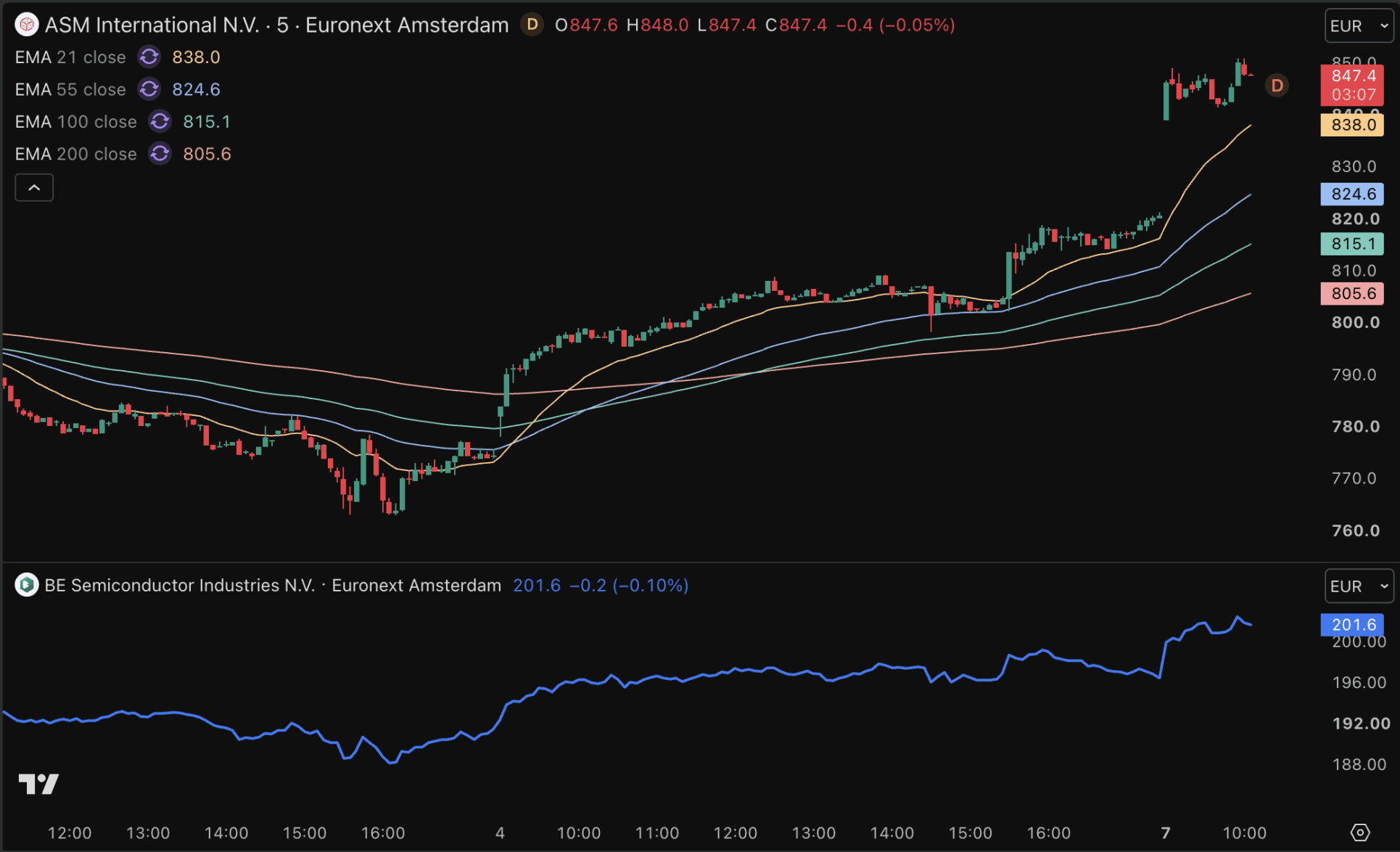Open the EUR currency dropdown on the BE Semiconductor pane
This screenshot has width=1400, height=852.
pyautogui.click(x=1359, y=586)
